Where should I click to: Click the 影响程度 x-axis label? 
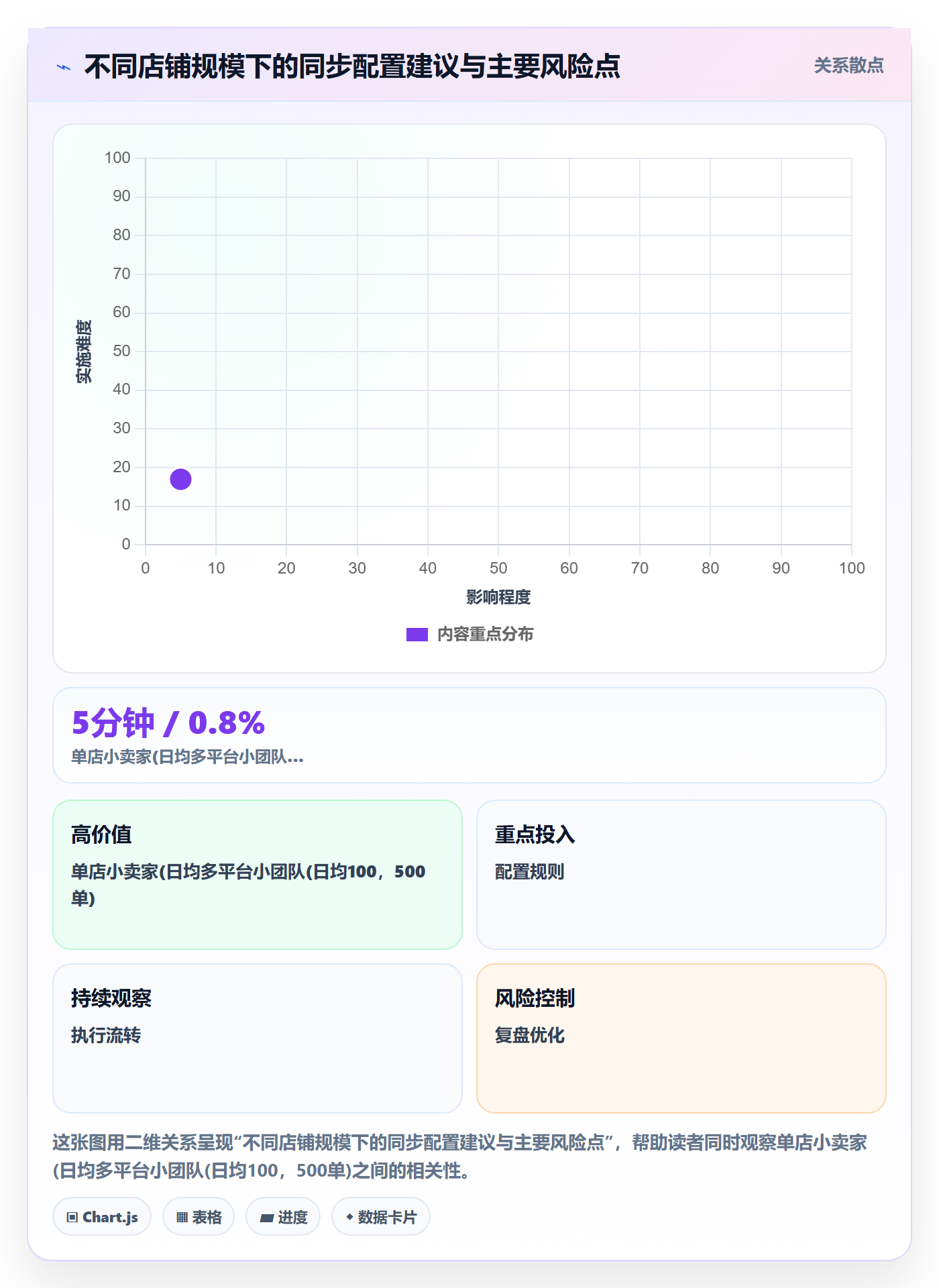(498, 597)
